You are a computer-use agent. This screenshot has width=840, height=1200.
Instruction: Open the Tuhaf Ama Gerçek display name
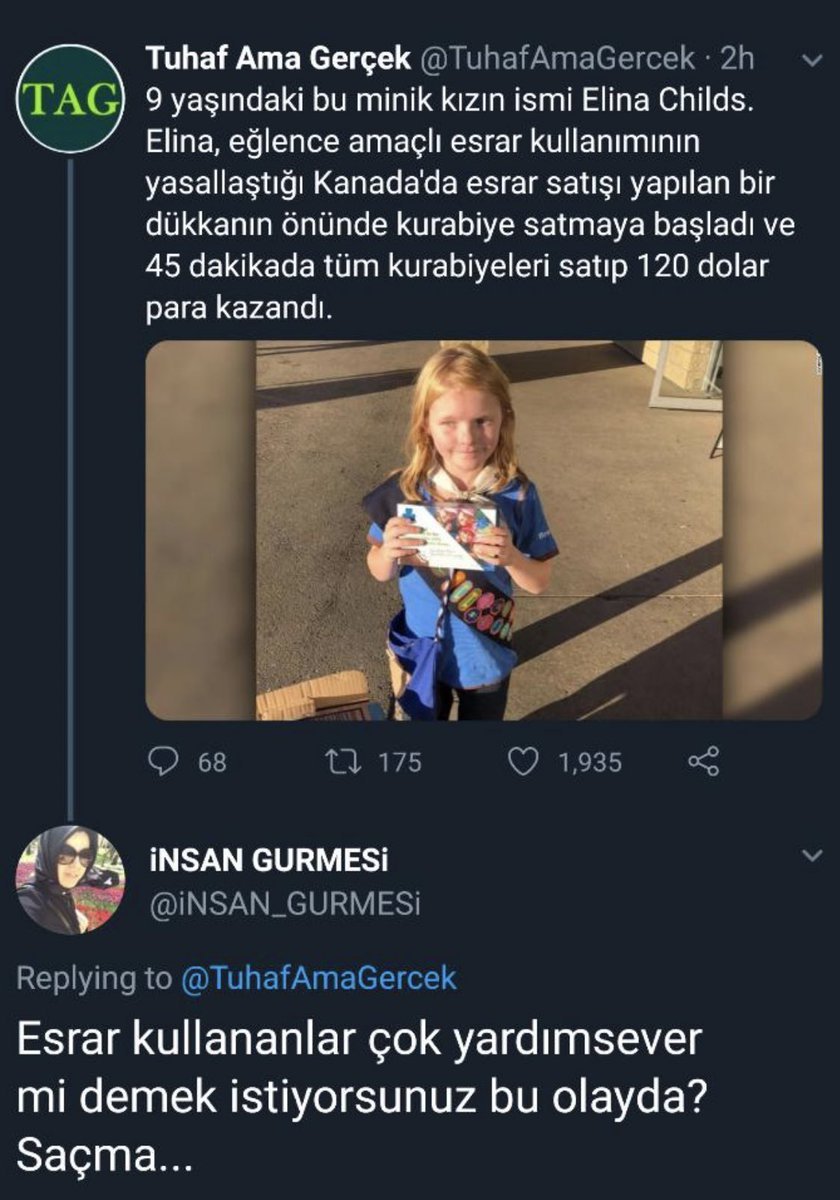(x=278, y=60)
